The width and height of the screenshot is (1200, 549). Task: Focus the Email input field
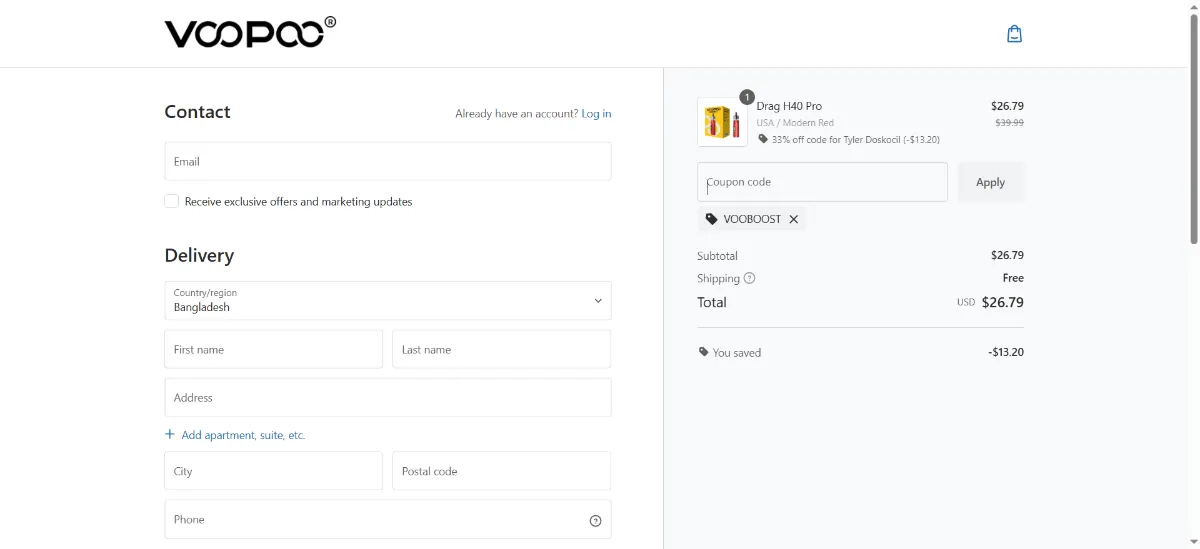pos(388,161)
